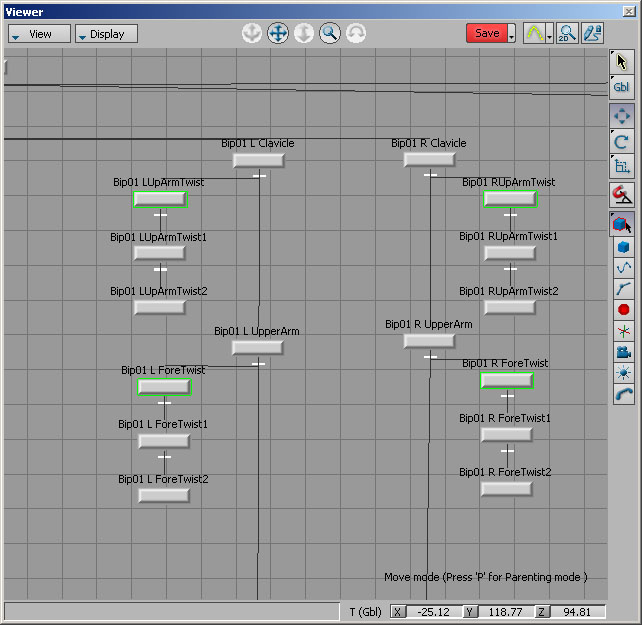The width and height of the screenshot is (642, 625).
Task: Select the Bip01 RUpArmTwist2 node button
Action: [509, 307]
